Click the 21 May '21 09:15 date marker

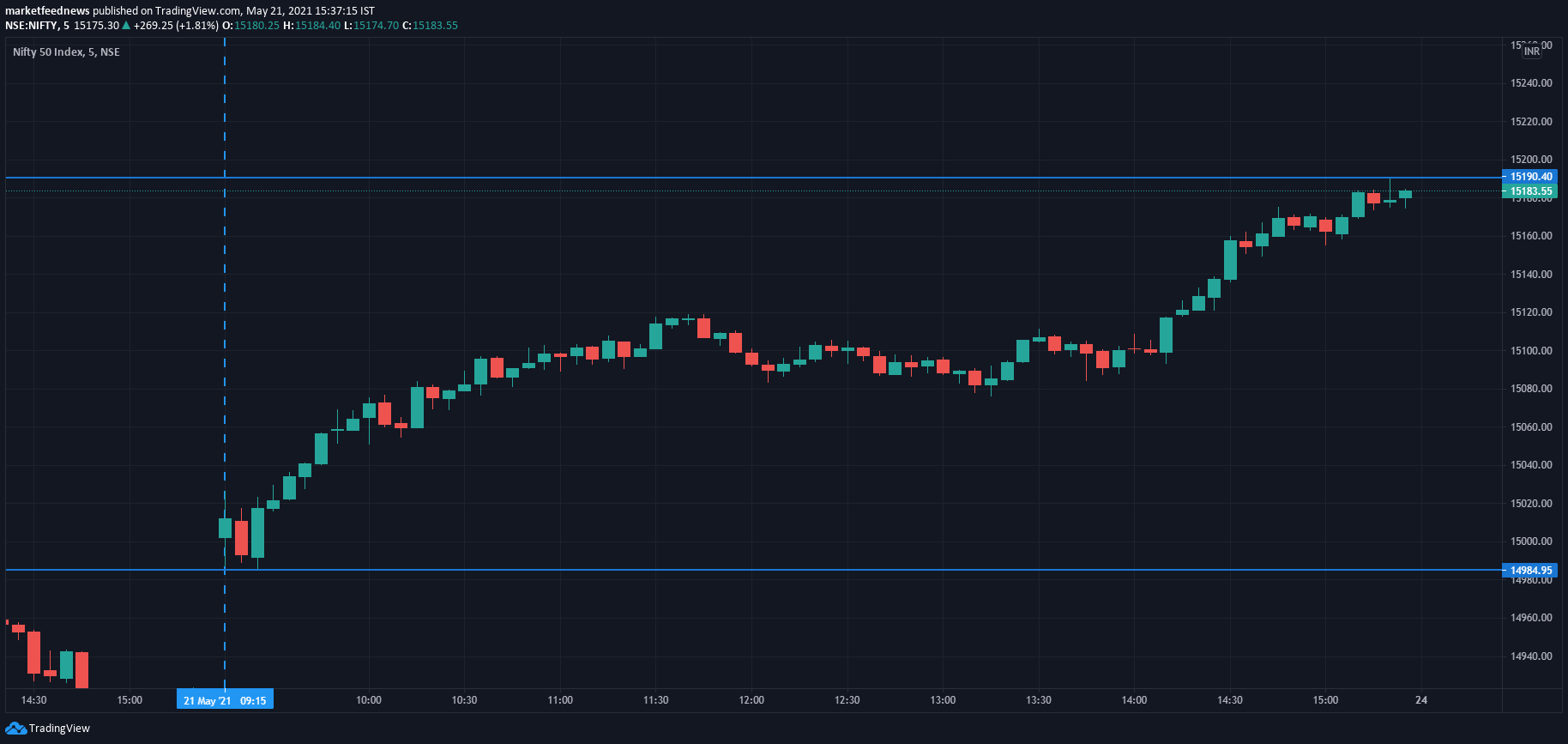(225, 700)
